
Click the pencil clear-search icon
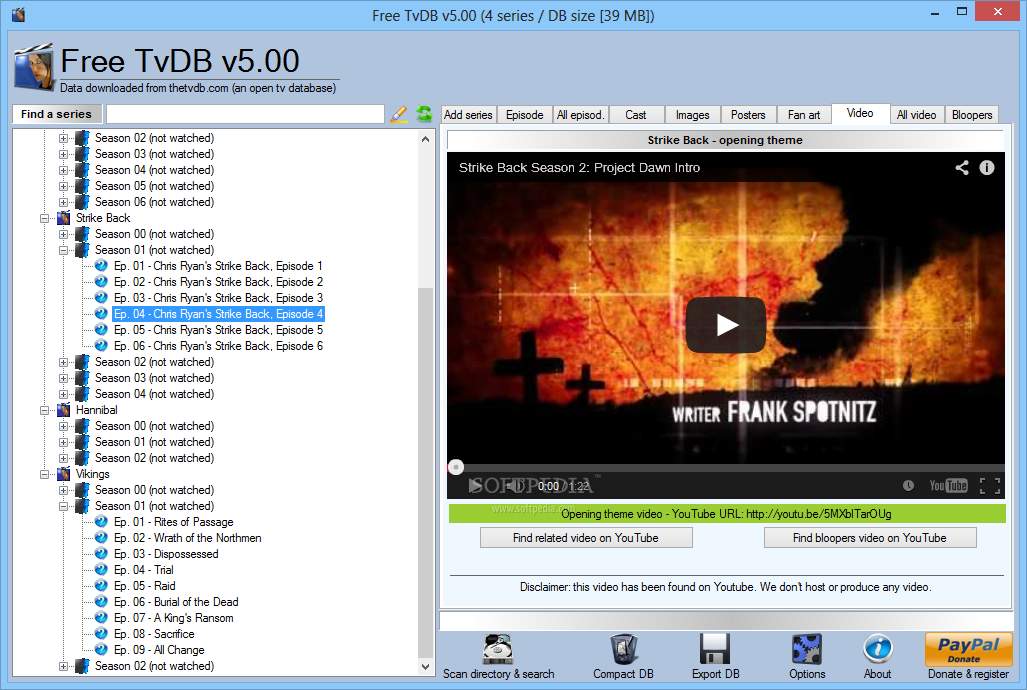point(398,114)
